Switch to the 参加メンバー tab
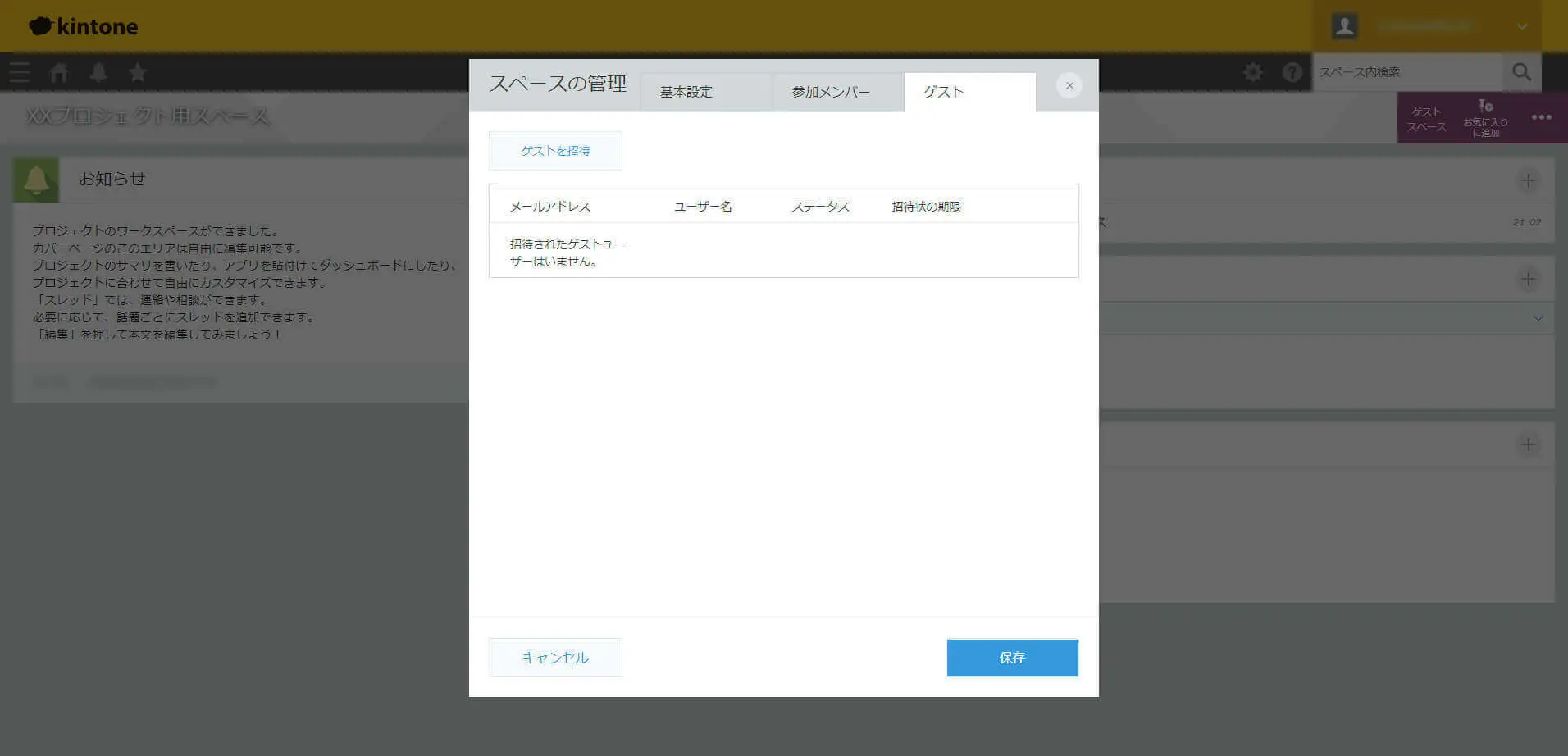Image resolution: width=1568 pixels, height=756 pixels. point(838,92)
